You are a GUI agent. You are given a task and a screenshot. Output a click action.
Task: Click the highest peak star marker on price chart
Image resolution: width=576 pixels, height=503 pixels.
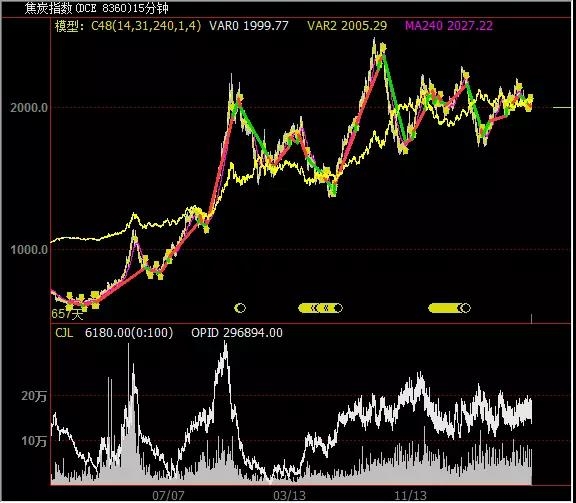click(383, 48)
